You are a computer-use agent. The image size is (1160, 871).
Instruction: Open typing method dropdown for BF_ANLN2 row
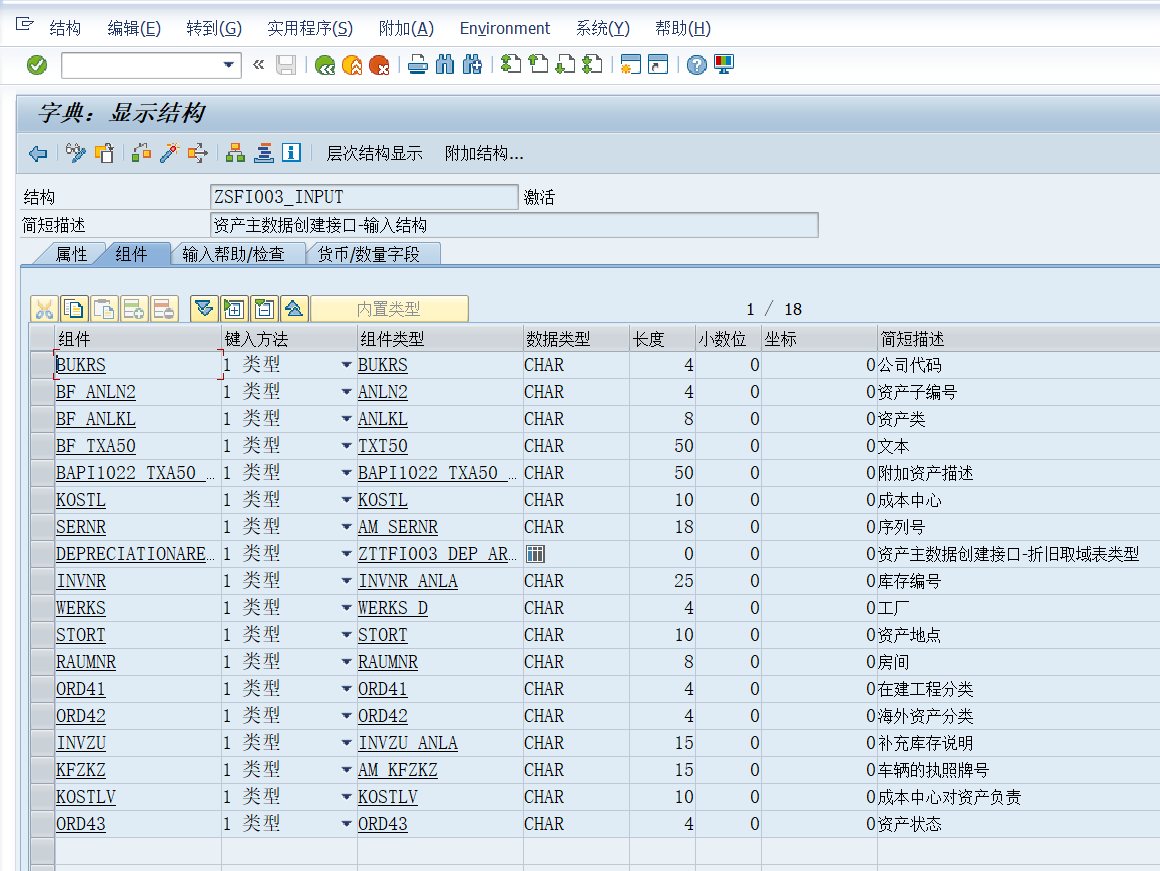click(x=346, y=391)
